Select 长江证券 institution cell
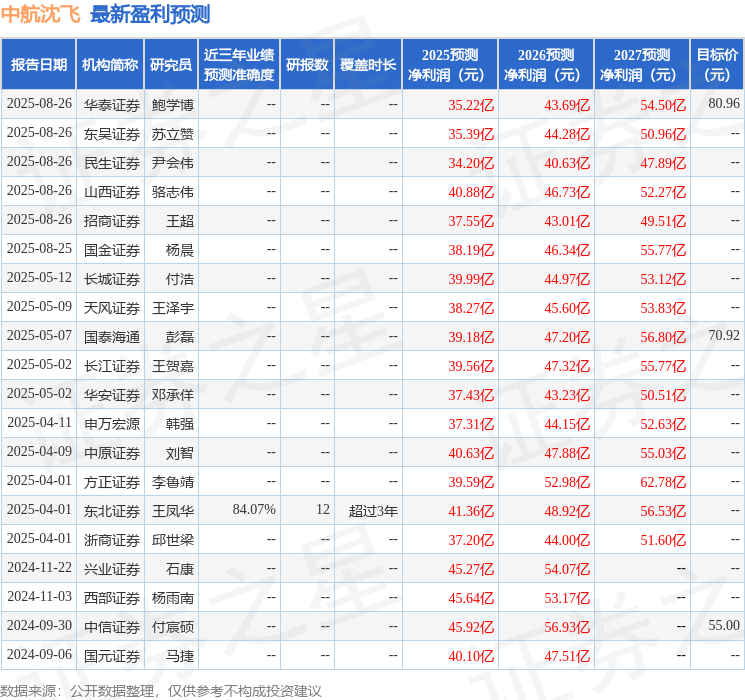Image resolution: width=745 pixels, height=700 pixels. pyautogui.click(x=112, y=366)
